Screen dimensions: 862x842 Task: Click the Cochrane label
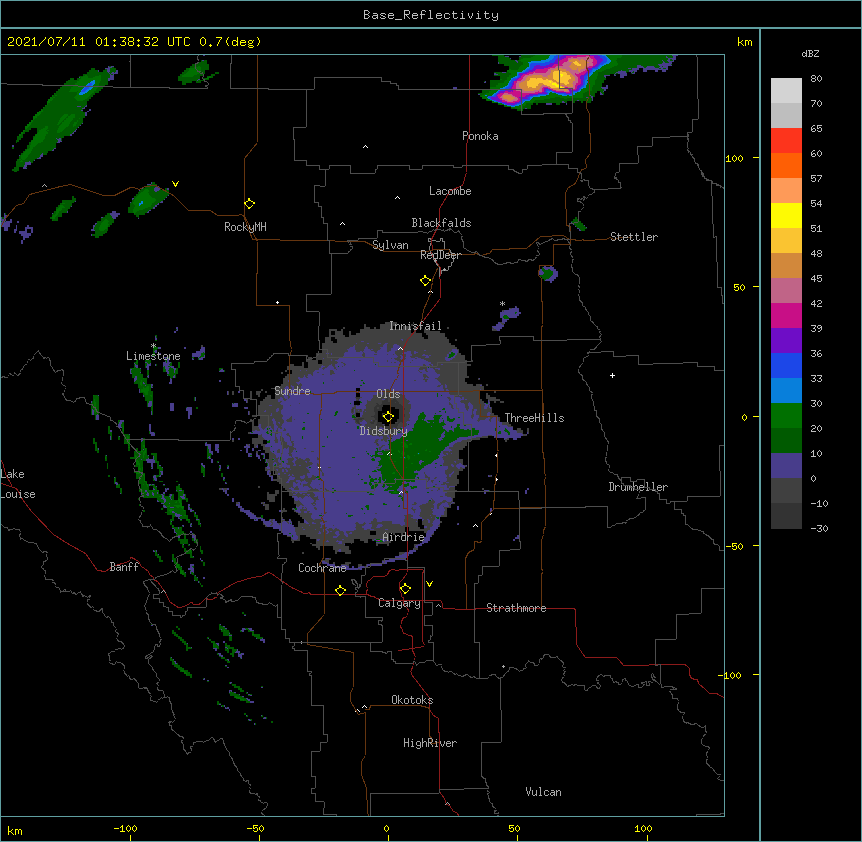[322, 568]
